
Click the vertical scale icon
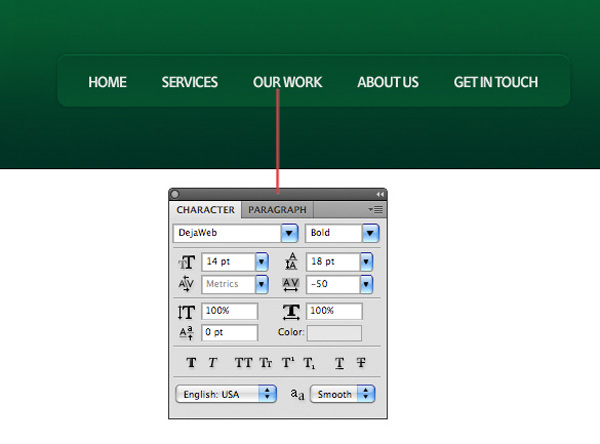186,312
